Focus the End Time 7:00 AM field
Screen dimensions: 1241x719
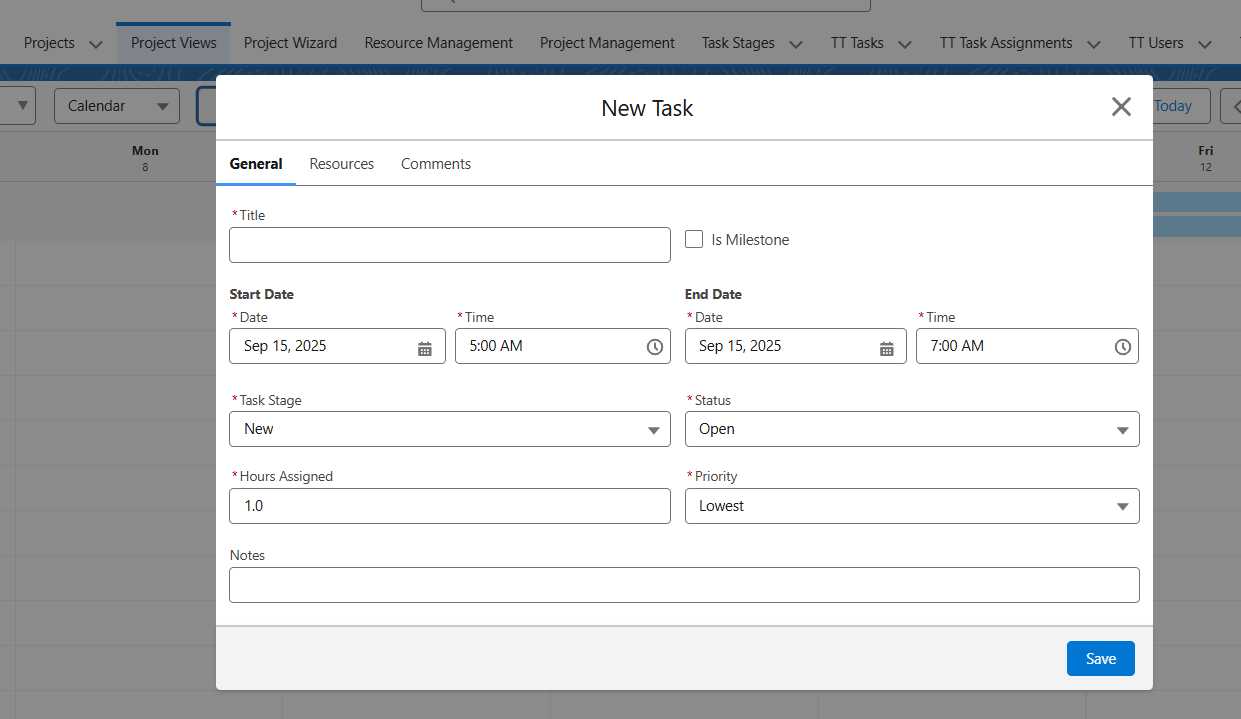coord(1027,346)
